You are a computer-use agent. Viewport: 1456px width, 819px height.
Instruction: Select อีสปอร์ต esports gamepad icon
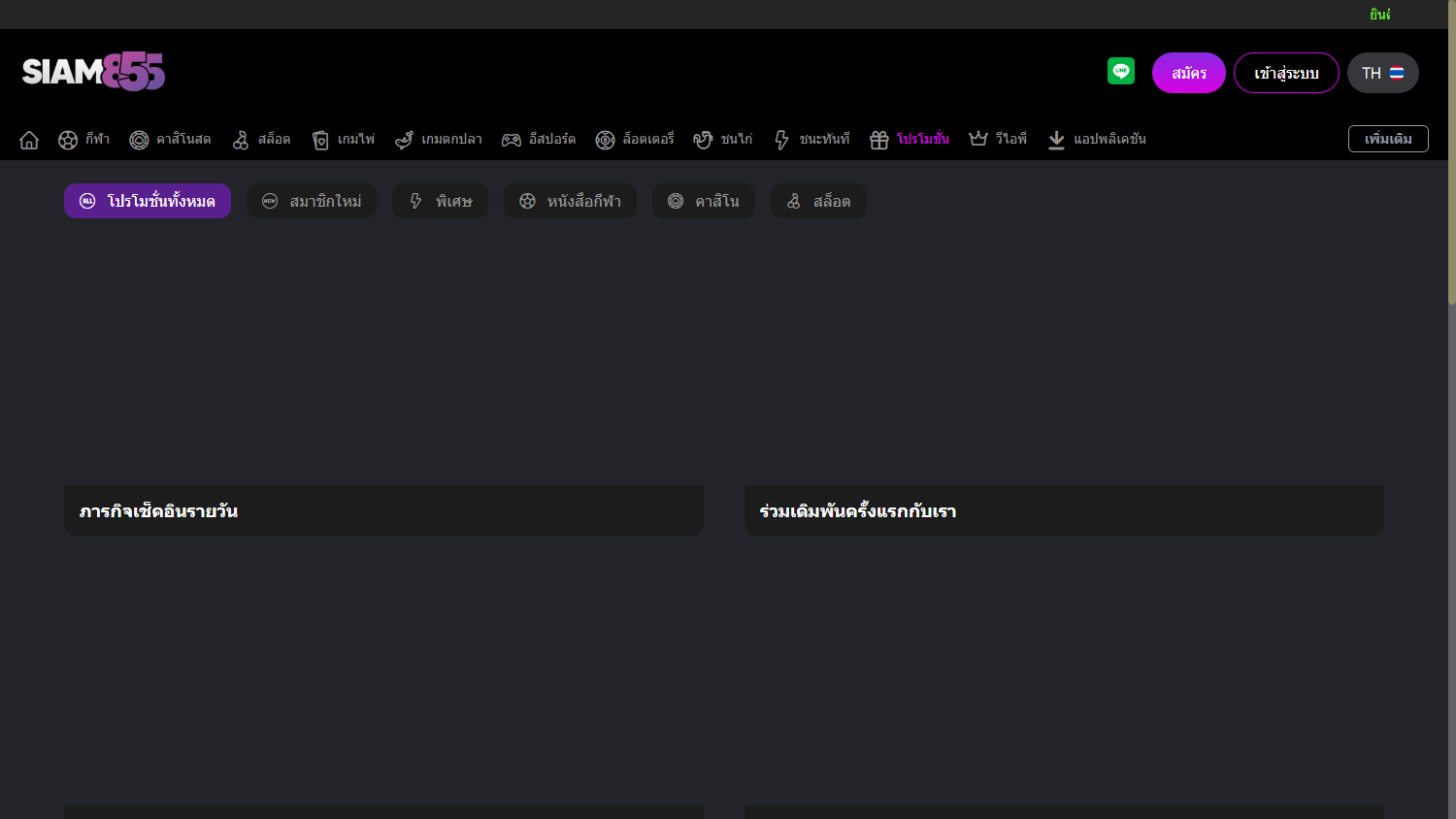[539, 140]
